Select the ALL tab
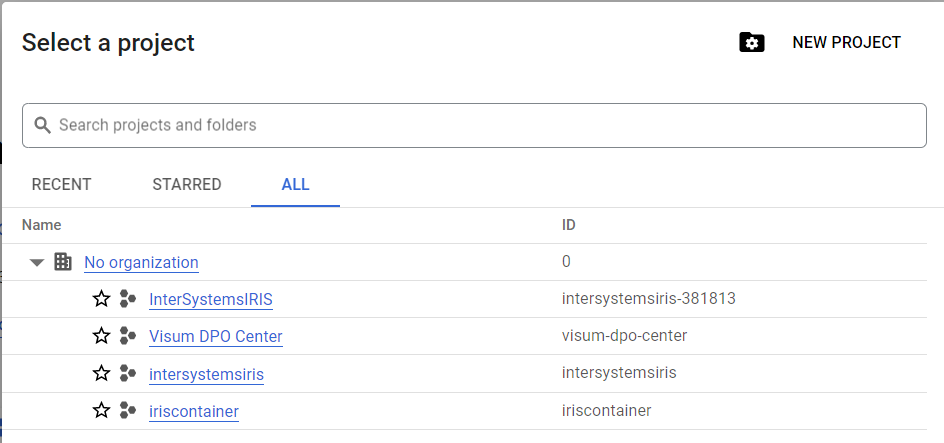The height and width of the screenshot is (443, 944). [295, 184]
